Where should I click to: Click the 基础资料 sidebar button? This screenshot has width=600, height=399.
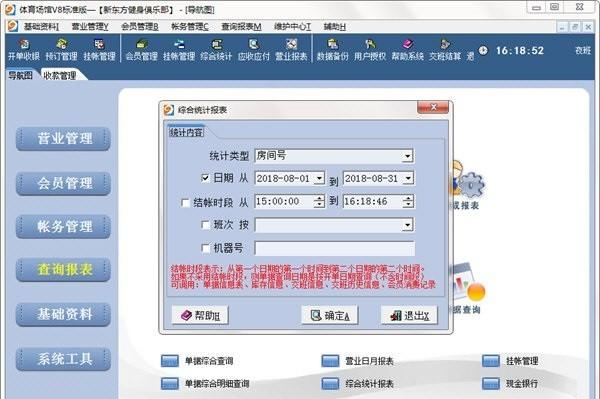pyautogui.click(x=64, y=314)
